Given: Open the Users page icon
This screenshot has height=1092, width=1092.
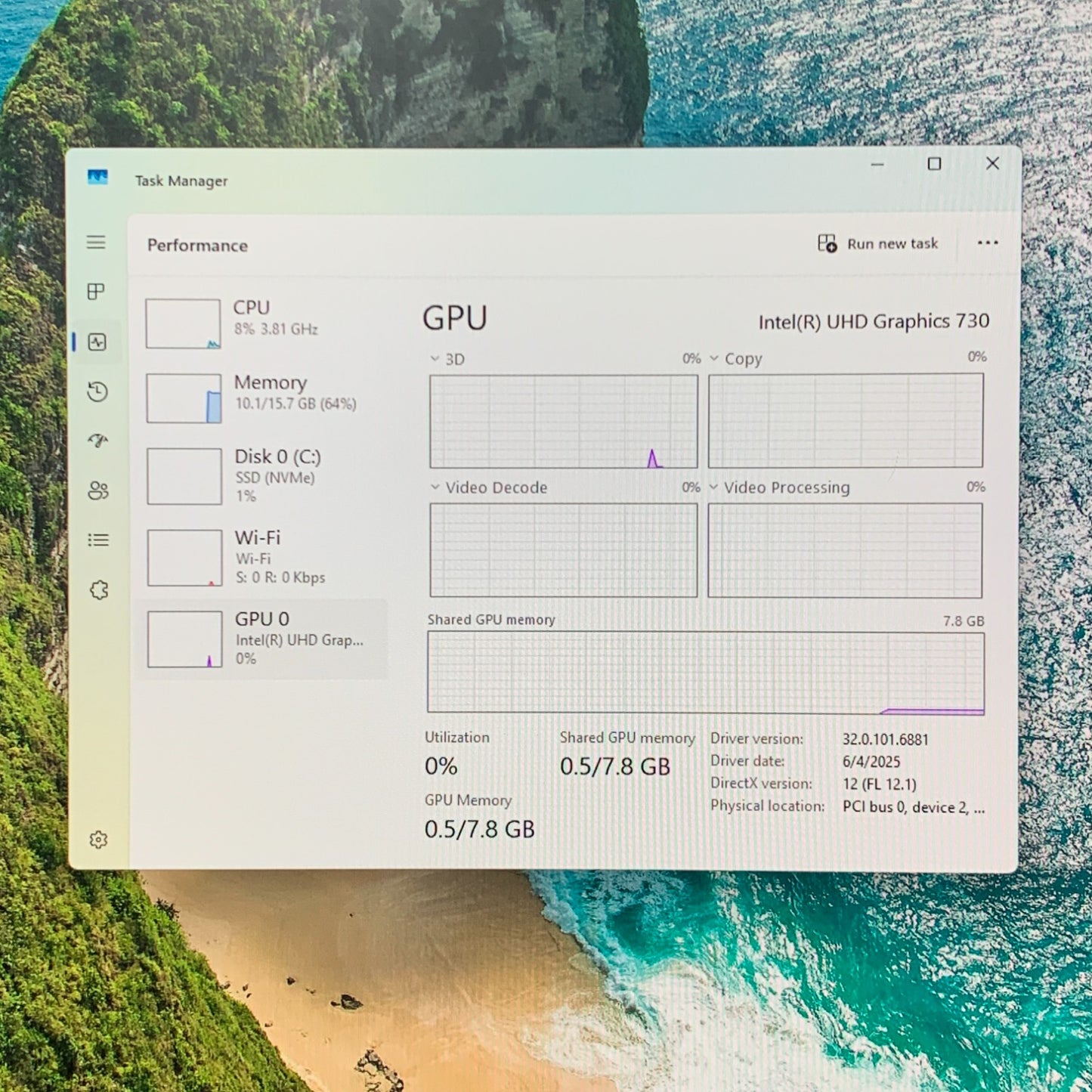Looking at the screenshot, I should pos(98,490).
